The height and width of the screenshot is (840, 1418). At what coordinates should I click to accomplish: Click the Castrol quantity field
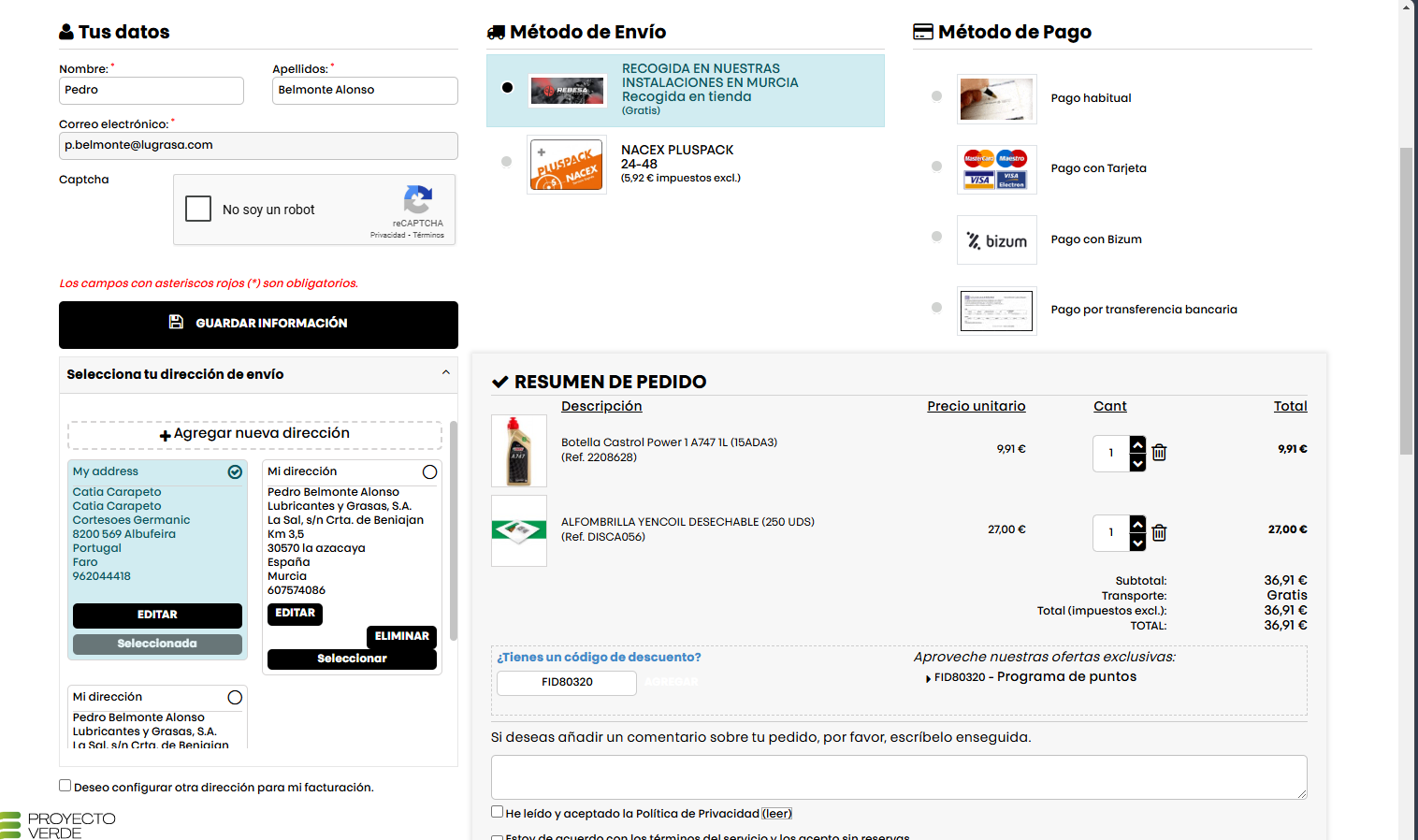point(1111,454)
